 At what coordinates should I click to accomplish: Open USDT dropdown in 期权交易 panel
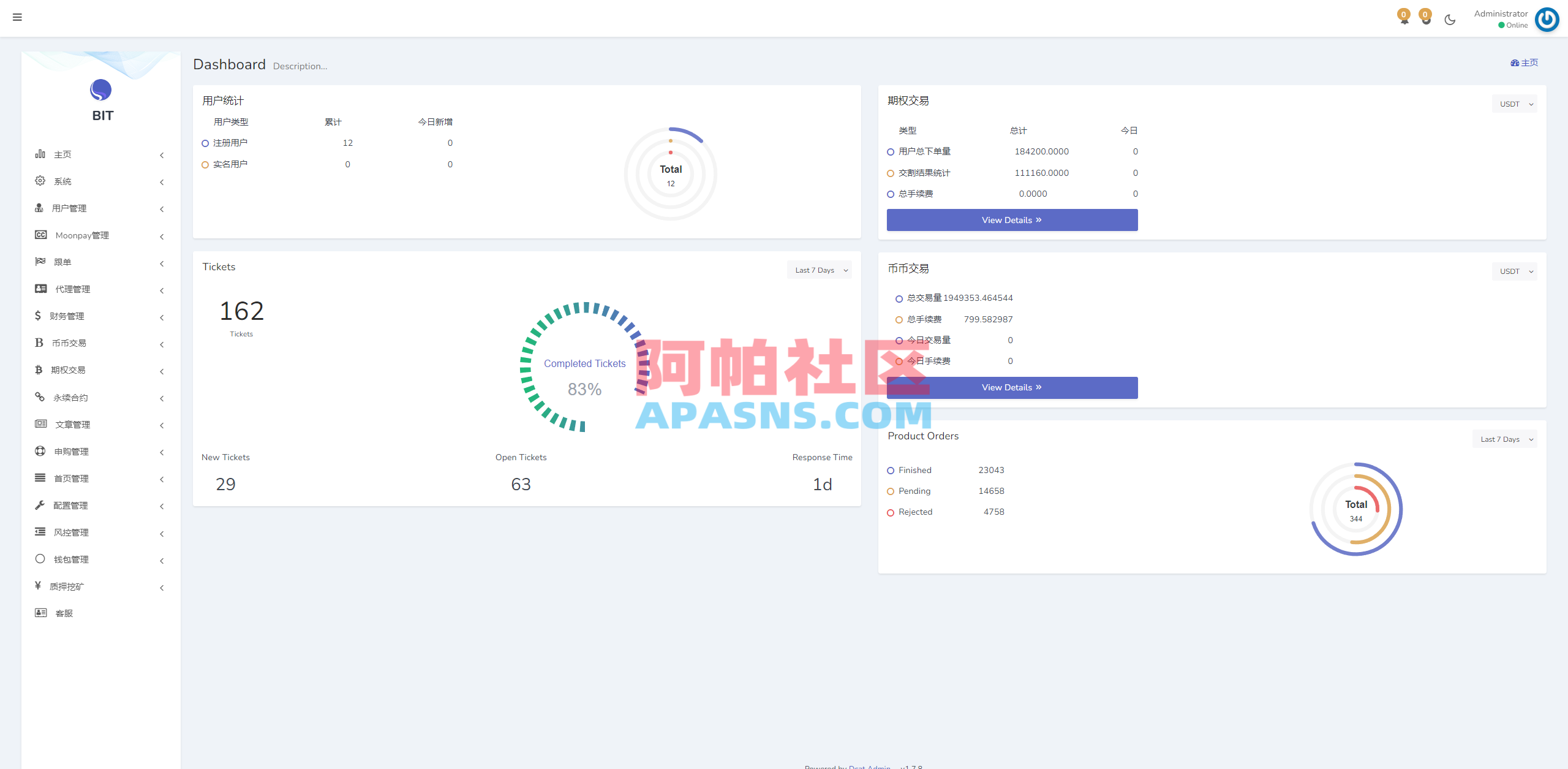[1514, 104]
